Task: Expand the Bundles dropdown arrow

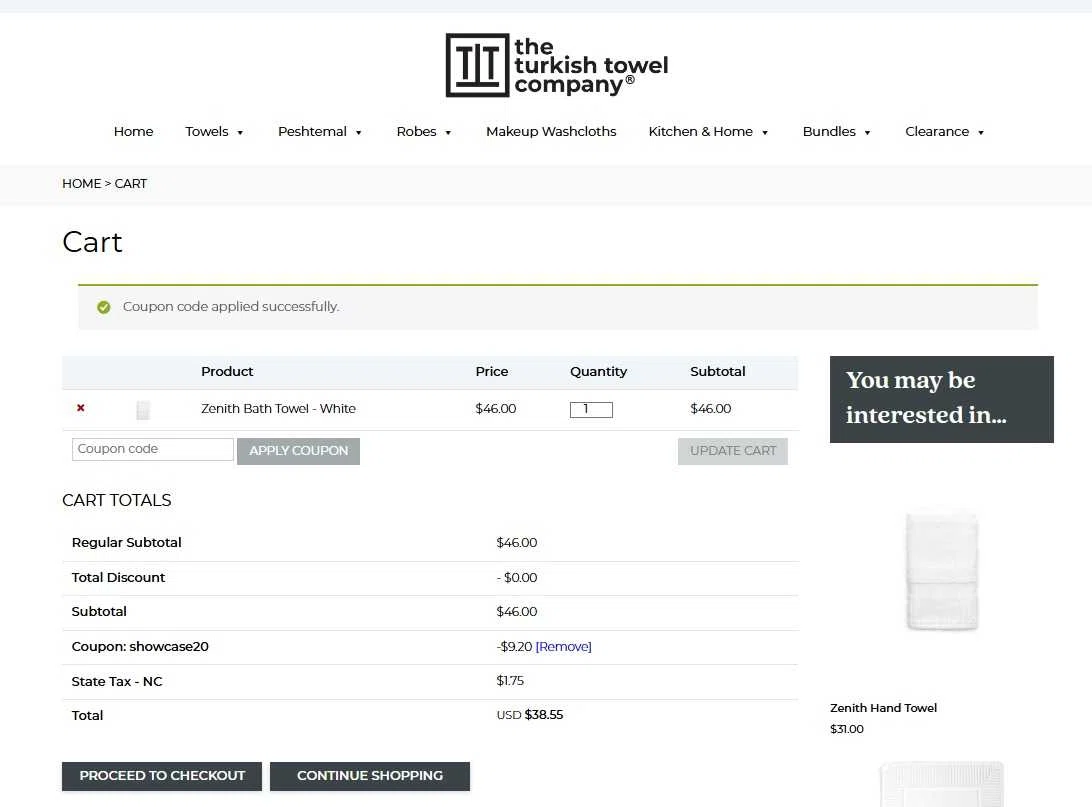Action: (867, 132)
